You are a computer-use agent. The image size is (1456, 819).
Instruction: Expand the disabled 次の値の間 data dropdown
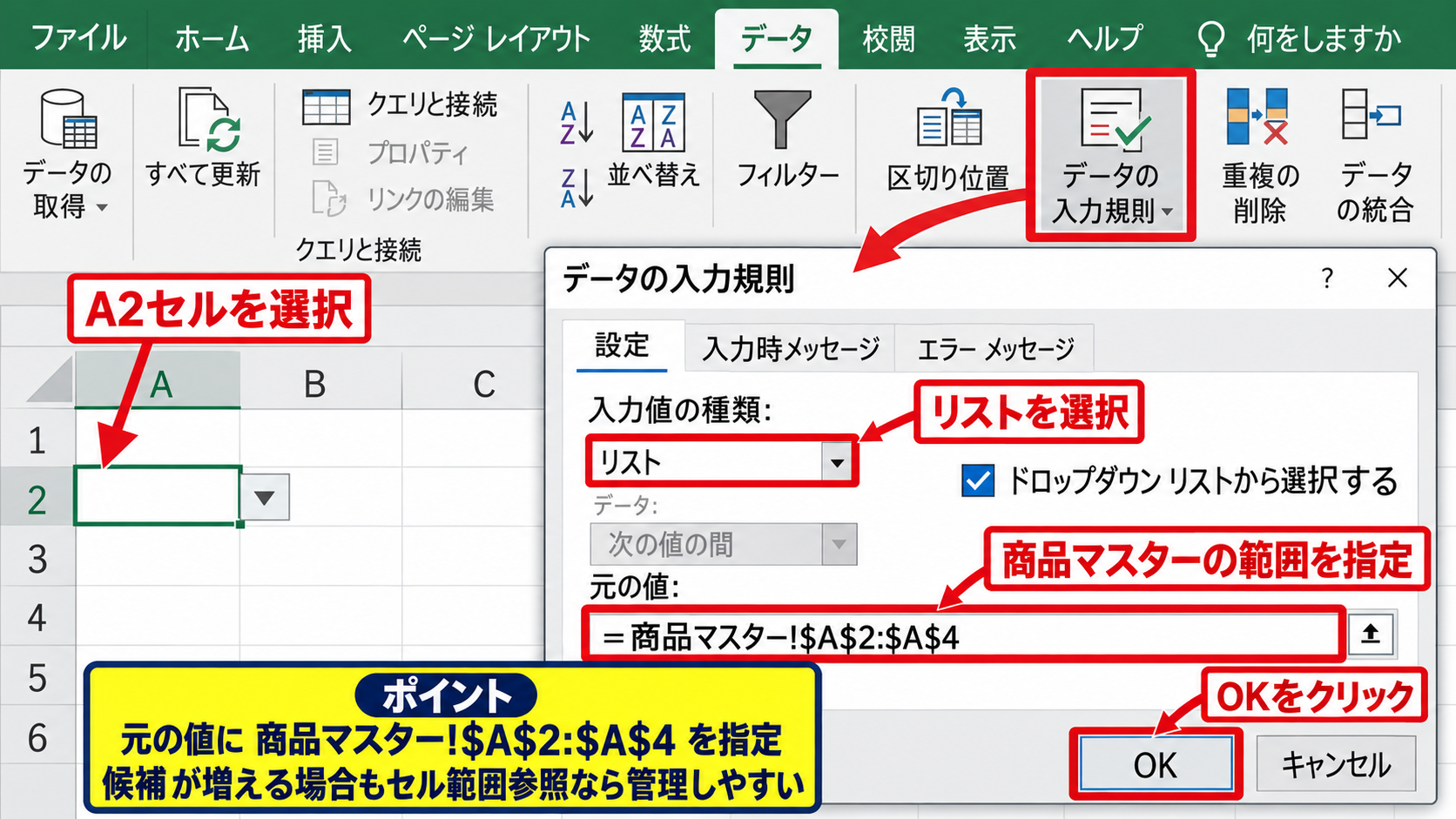click(x=839, y=544)
